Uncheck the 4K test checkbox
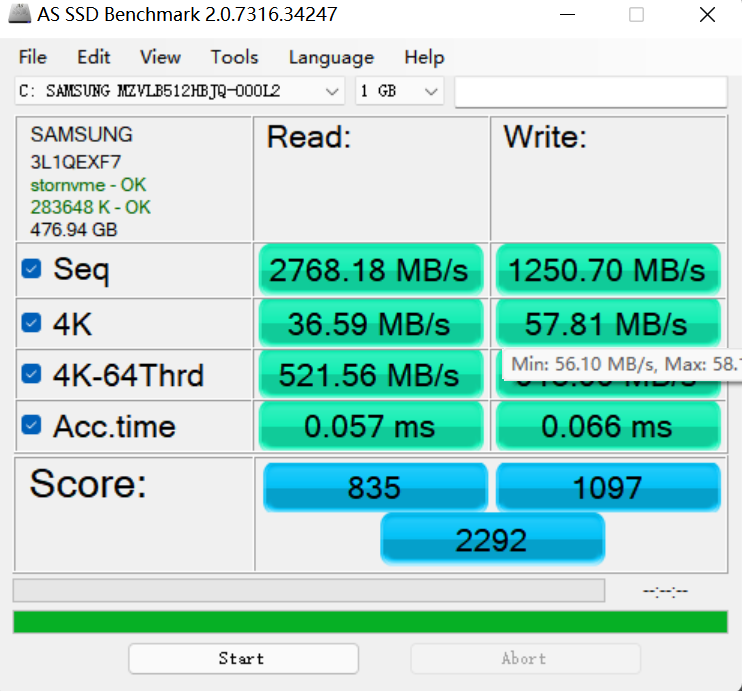742x691 pixels. click(31, 323)
